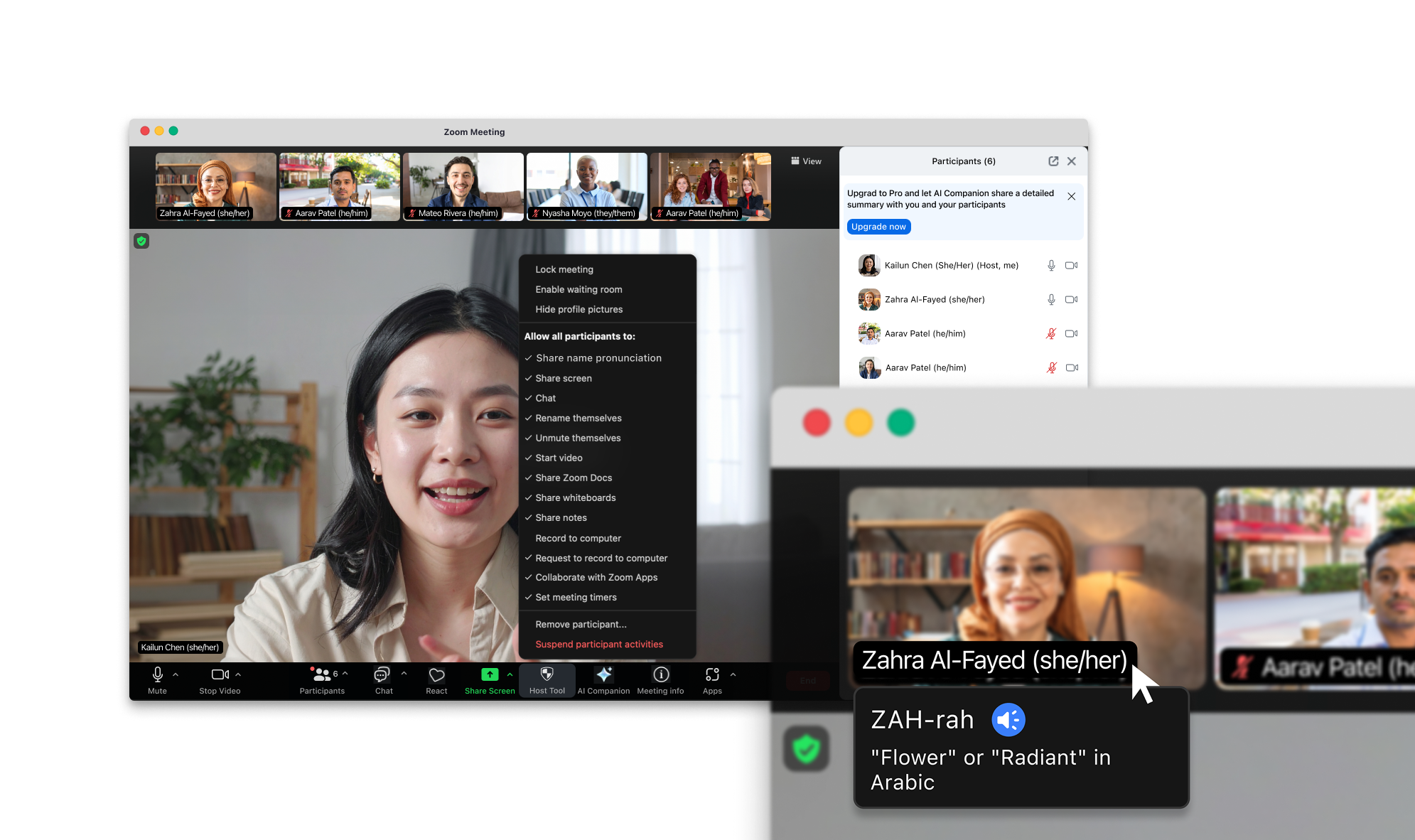
Task: Open share options arrow beside Share Screen
Action: tap(510, 674)
